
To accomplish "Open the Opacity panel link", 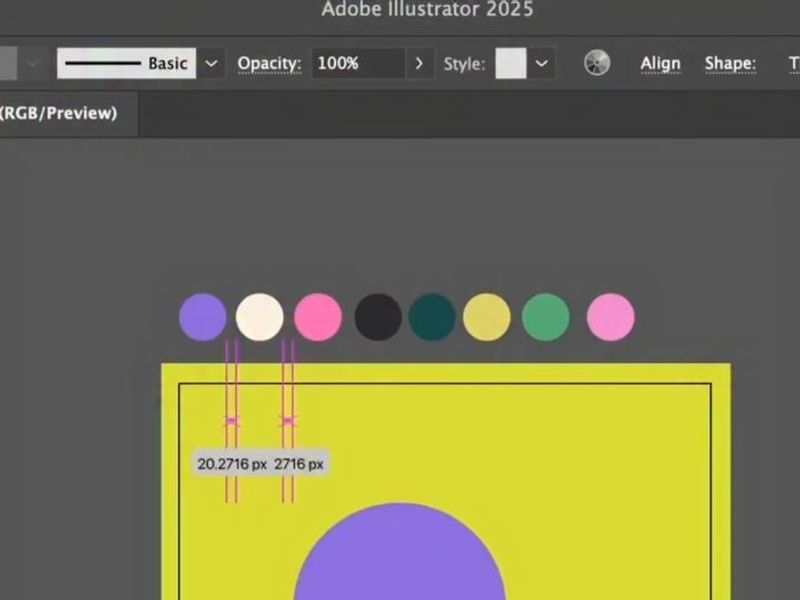I will tap(268, 64).
